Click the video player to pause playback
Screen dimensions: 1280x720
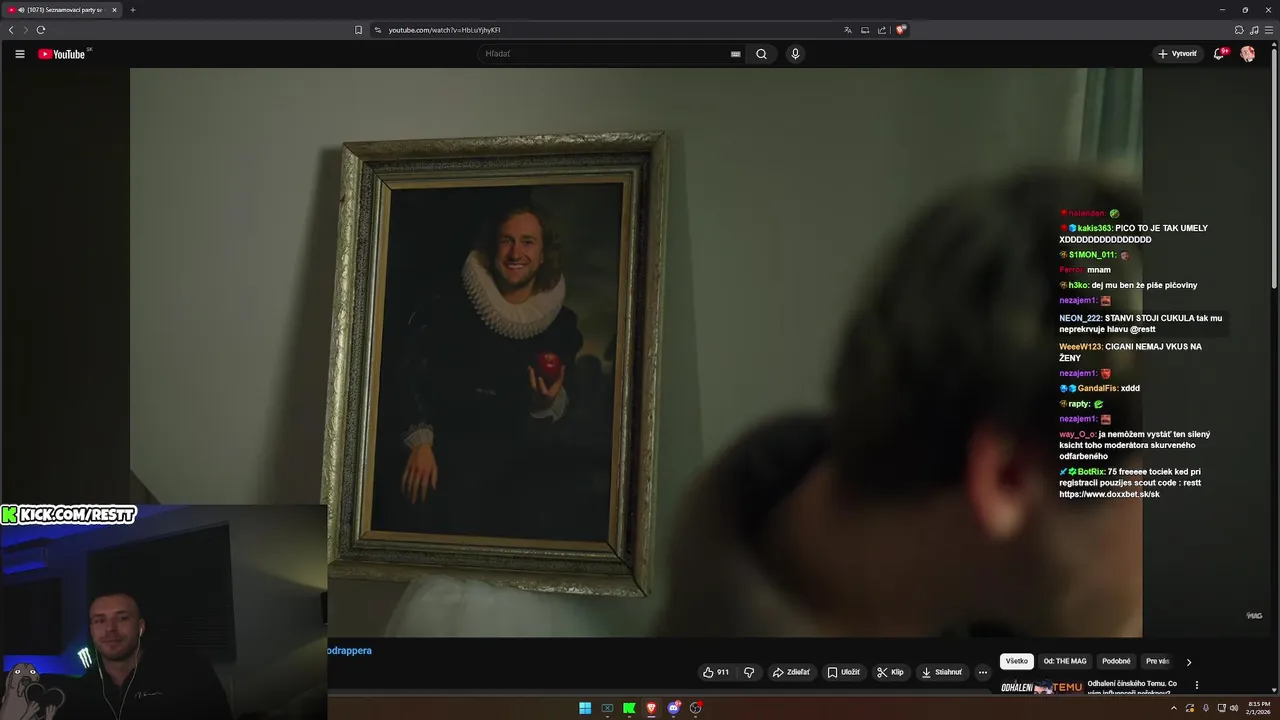(636, 352)
